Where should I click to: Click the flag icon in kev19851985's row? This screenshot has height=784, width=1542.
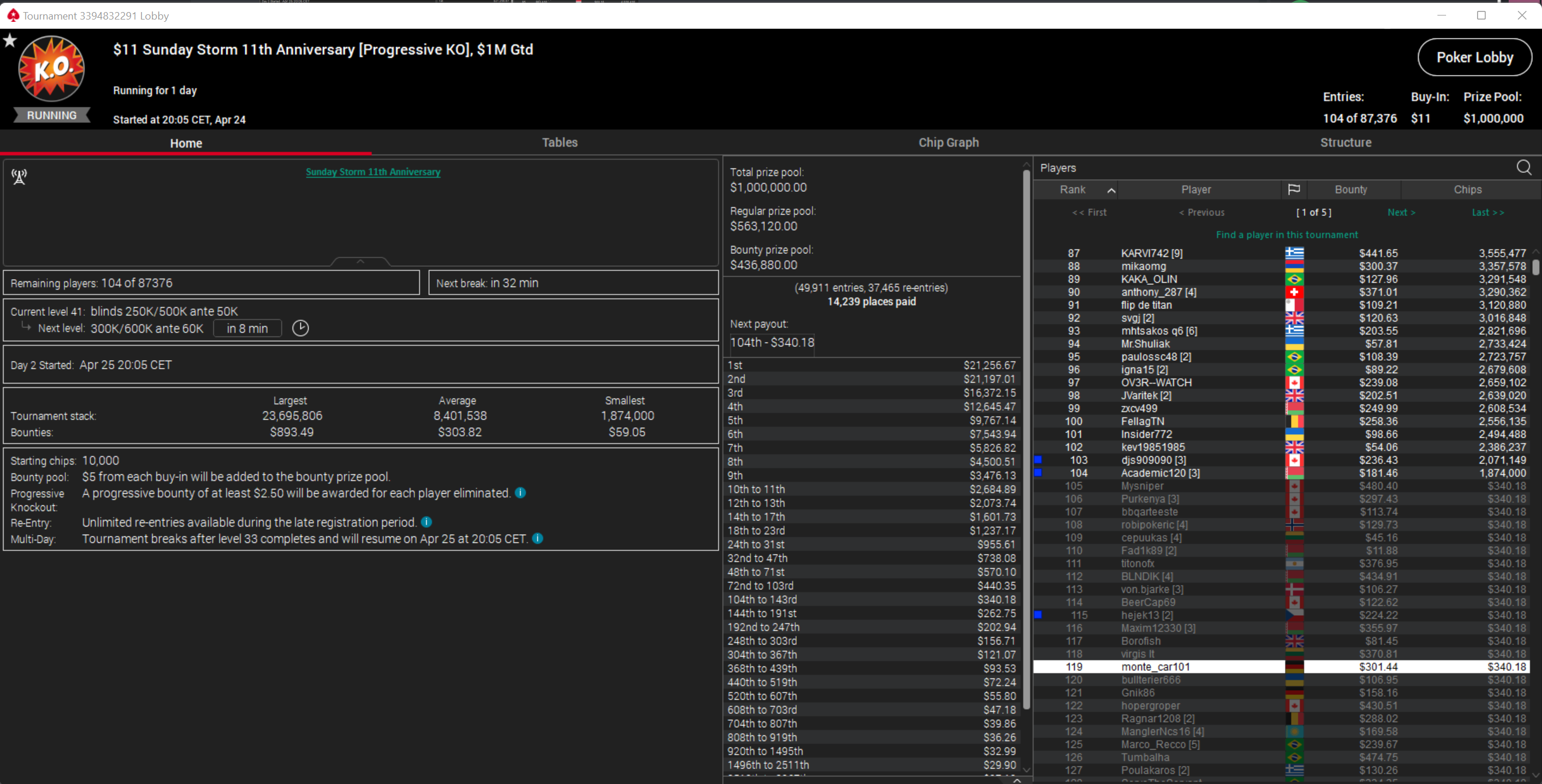tap(1294, 447)
